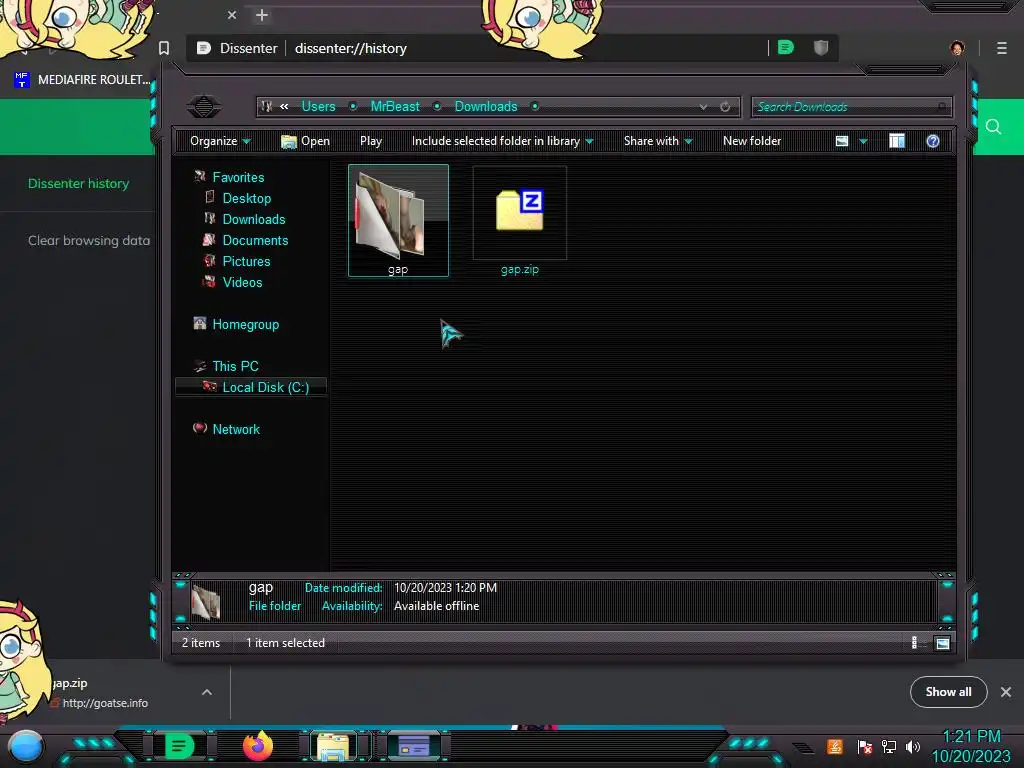Viewport: 1024px width, 768px height.
Task: Click the green Dissenter comment icon
Action: pos(786,48)
